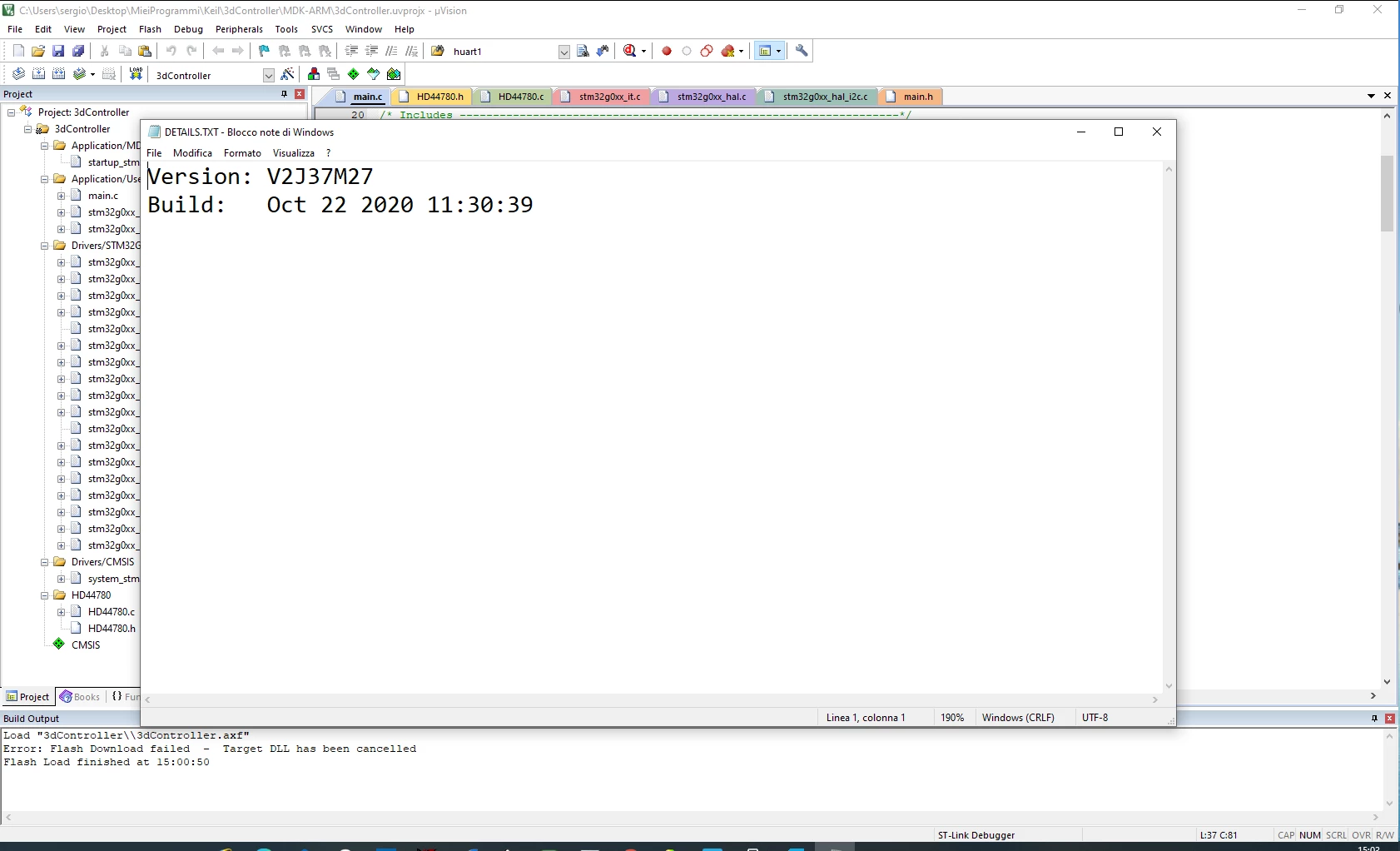Click the Save All toolbar icon
Viewport: 1400px width, 851px height.
coord(78,51)
